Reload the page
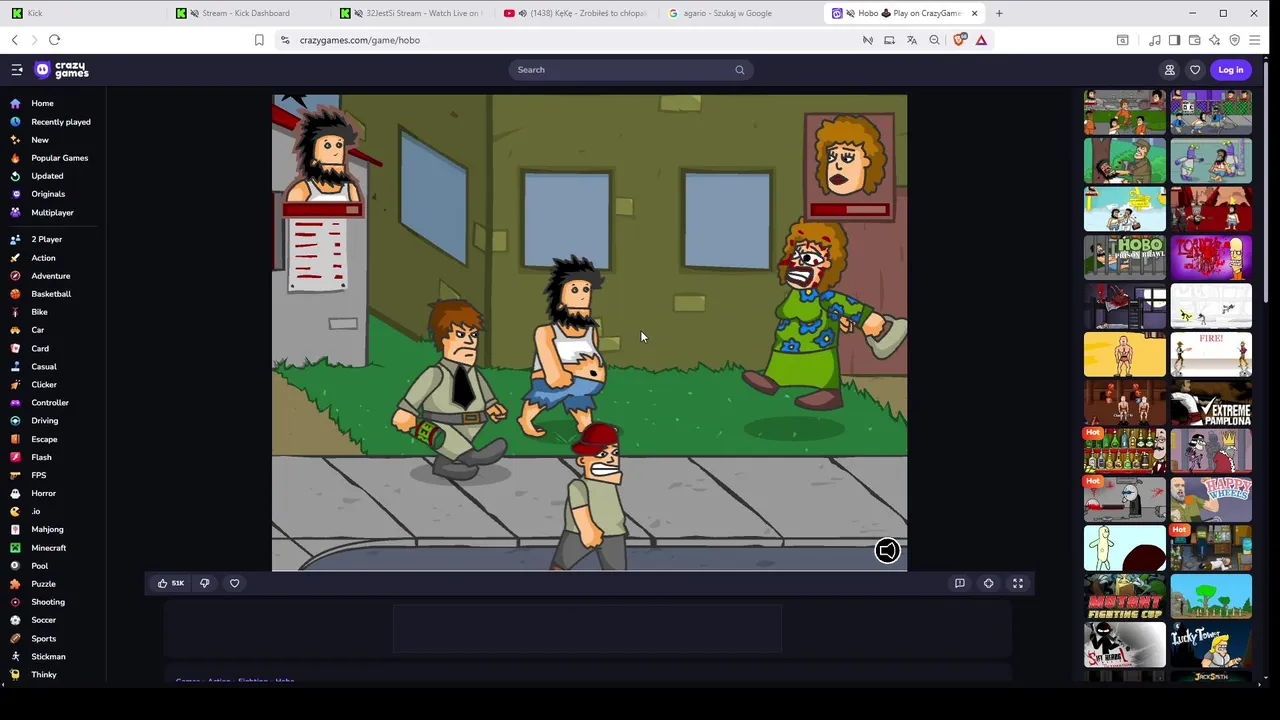 [54, 40]
